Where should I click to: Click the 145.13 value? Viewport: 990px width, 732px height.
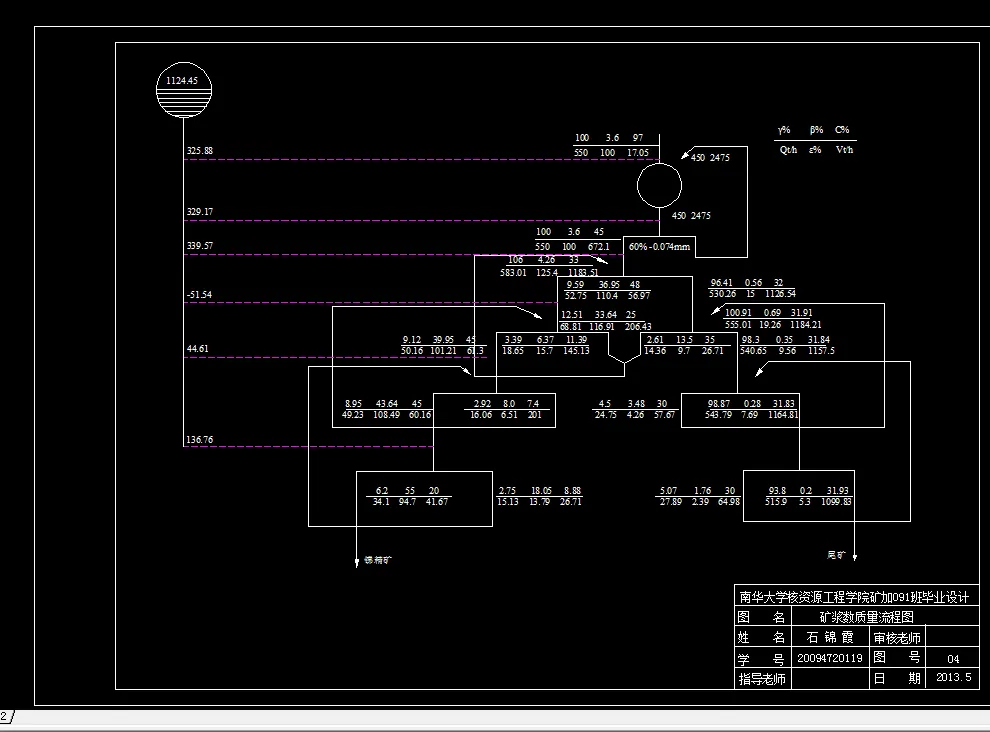click(x=576, y=351)
